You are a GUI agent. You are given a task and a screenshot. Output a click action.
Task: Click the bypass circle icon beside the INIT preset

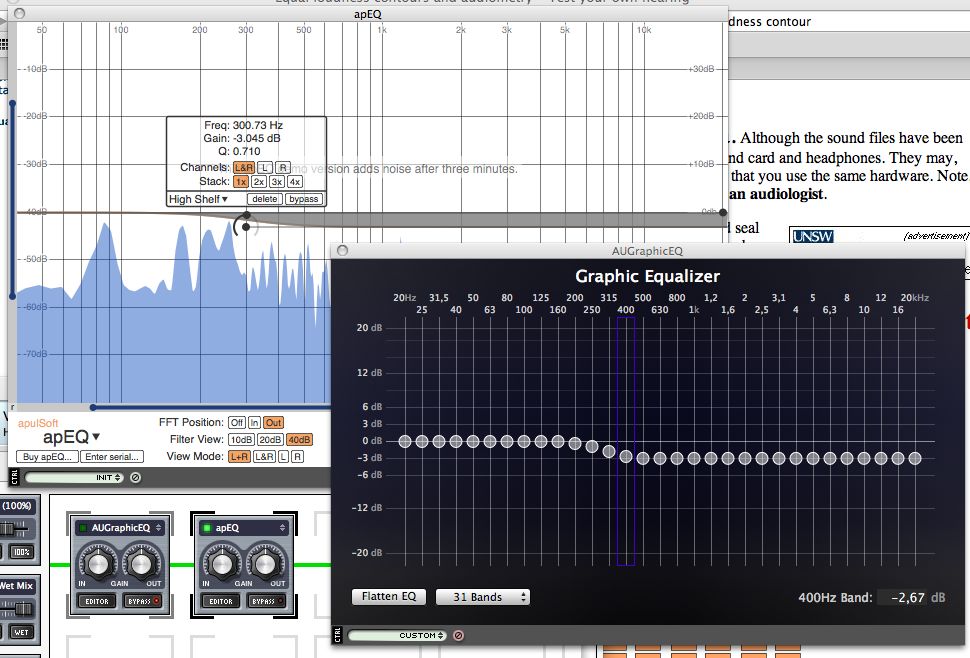pyautogui.click(x=135, y=477)
